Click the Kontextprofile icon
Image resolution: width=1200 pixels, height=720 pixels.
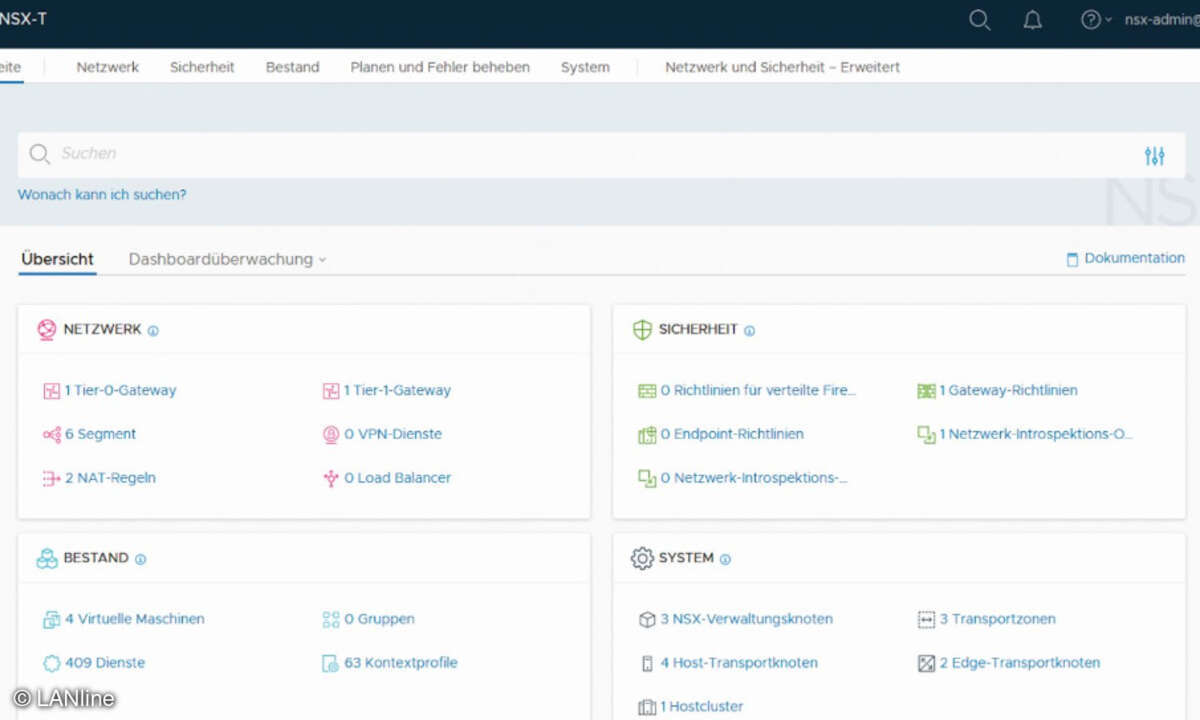click(331, 663)
